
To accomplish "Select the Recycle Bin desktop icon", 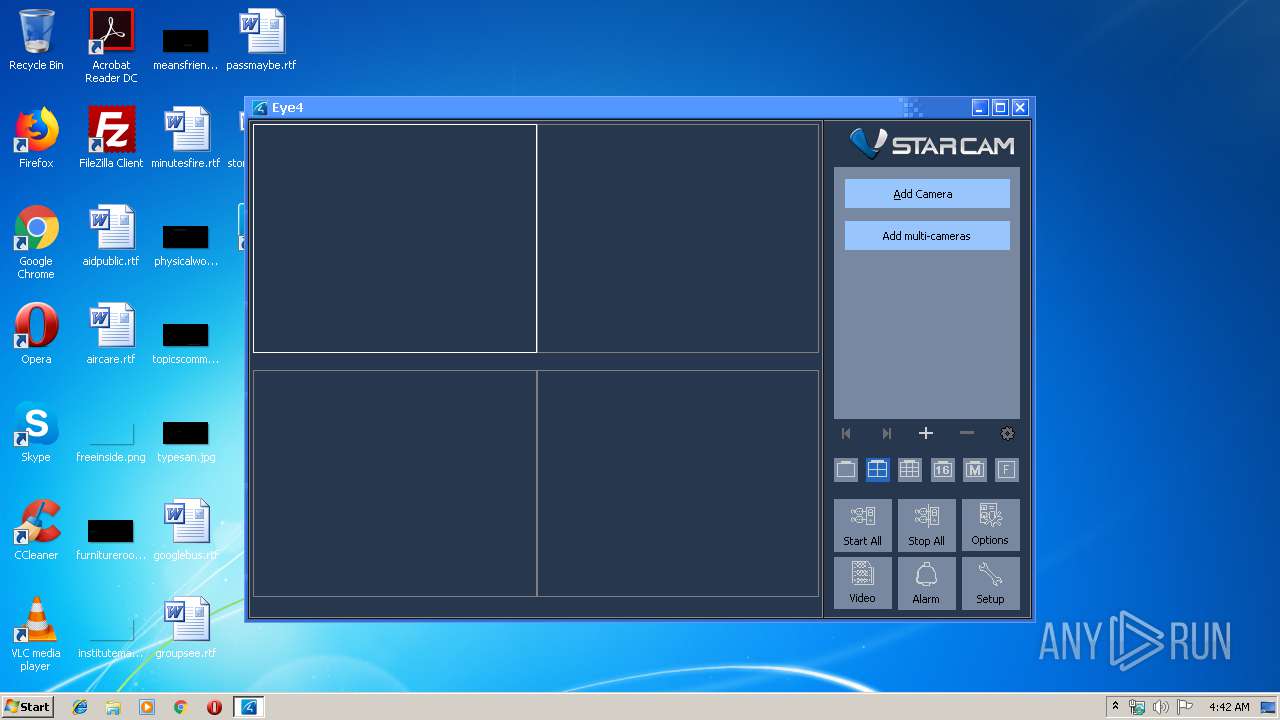I will (36, 40).
